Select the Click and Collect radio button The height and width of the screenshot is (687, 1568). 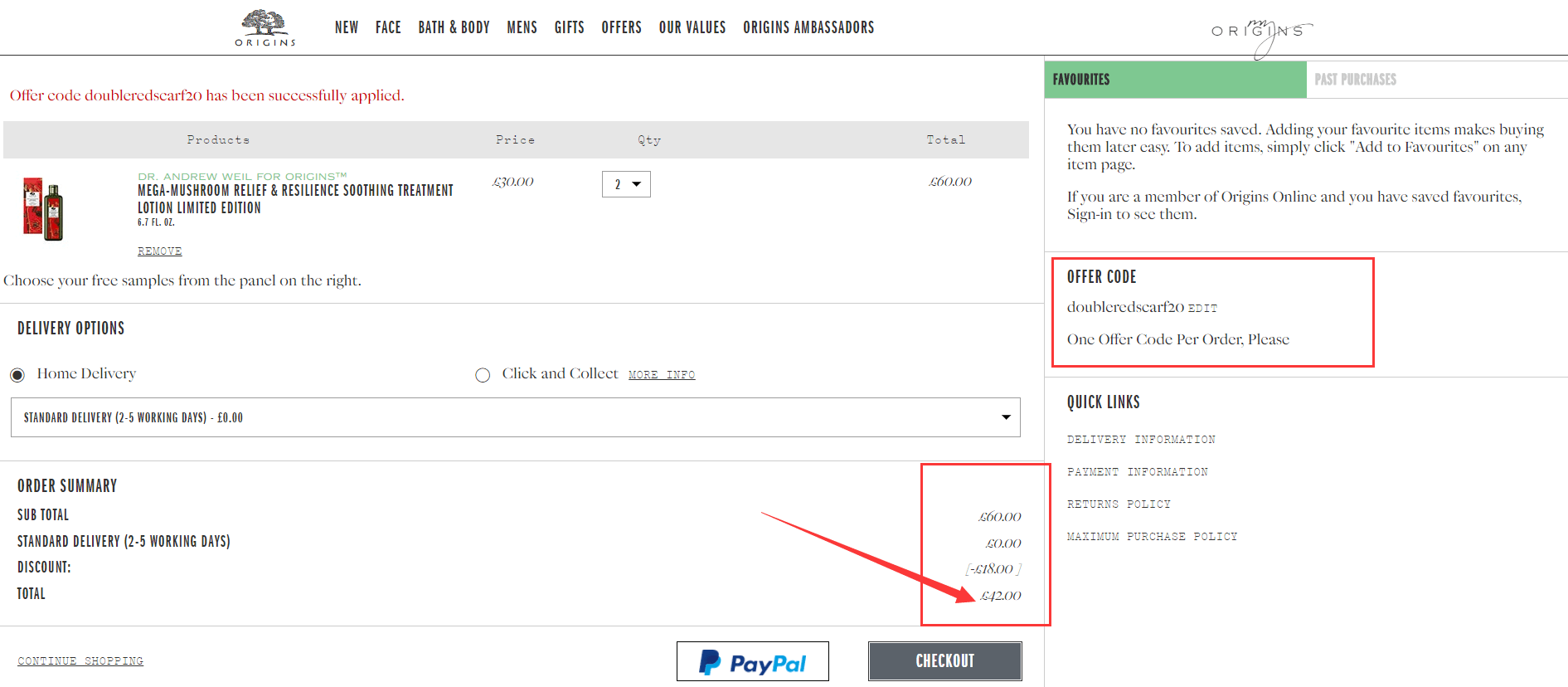(483, 375)
